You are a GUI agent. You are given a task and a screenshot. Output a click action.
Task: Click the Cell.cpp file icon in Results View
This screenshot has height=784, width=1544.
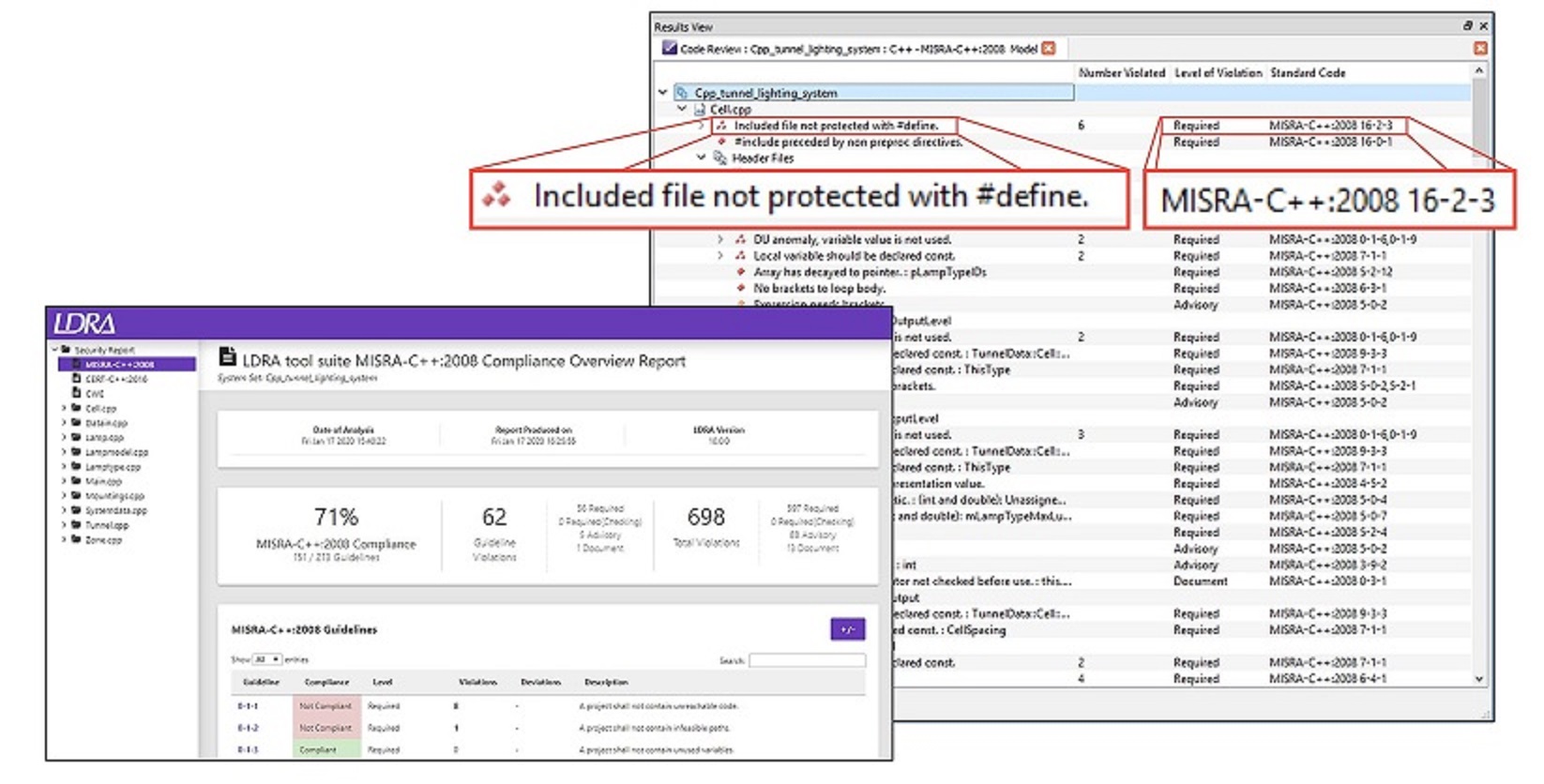pos(700,110)
